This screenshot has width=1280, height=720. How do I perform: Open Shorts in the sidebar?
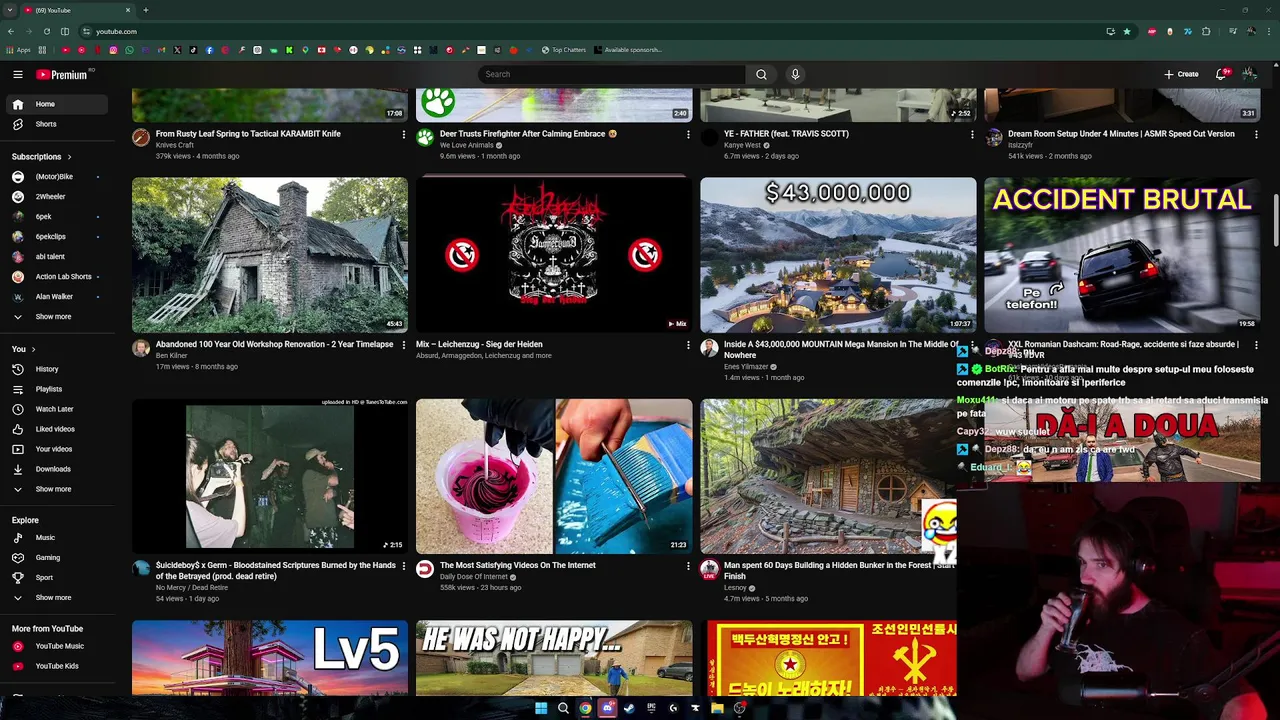pos(58,124)
